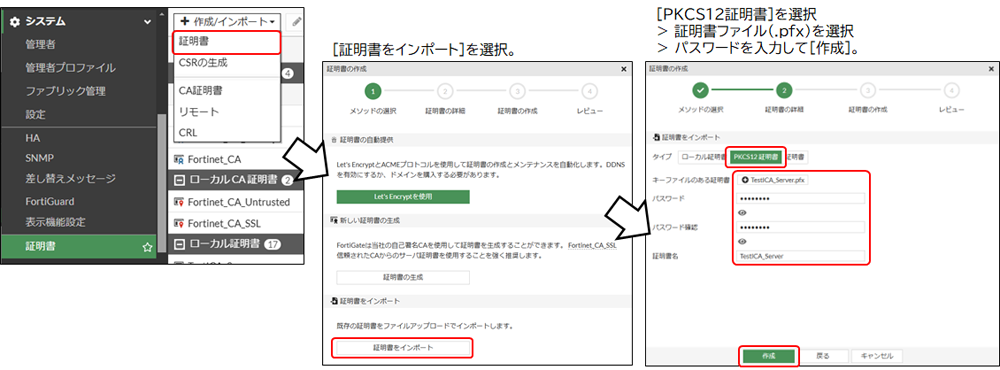Click the upload plus icon on TestICA_Server.pfx
1000x370 pixels.
tap(745, 181)
